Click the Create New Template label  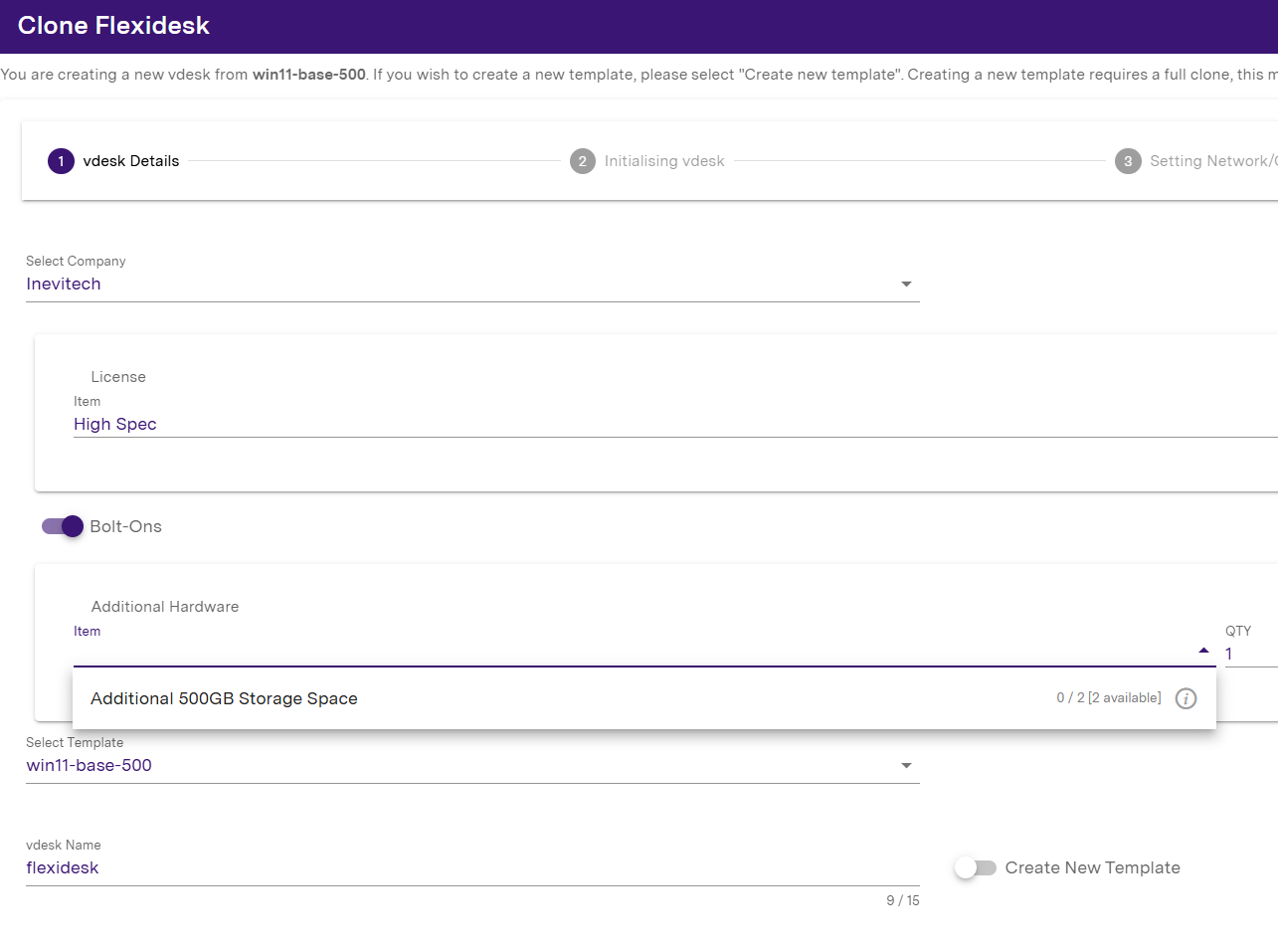[1092, 867]
